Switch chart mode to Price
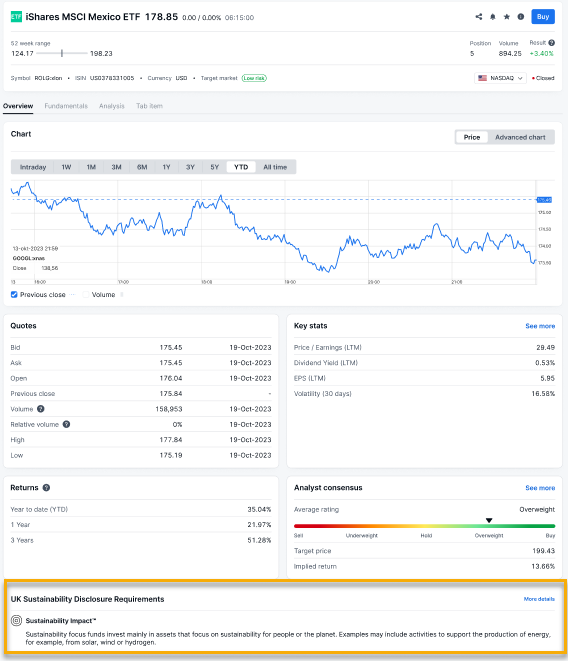 (472, 137)
